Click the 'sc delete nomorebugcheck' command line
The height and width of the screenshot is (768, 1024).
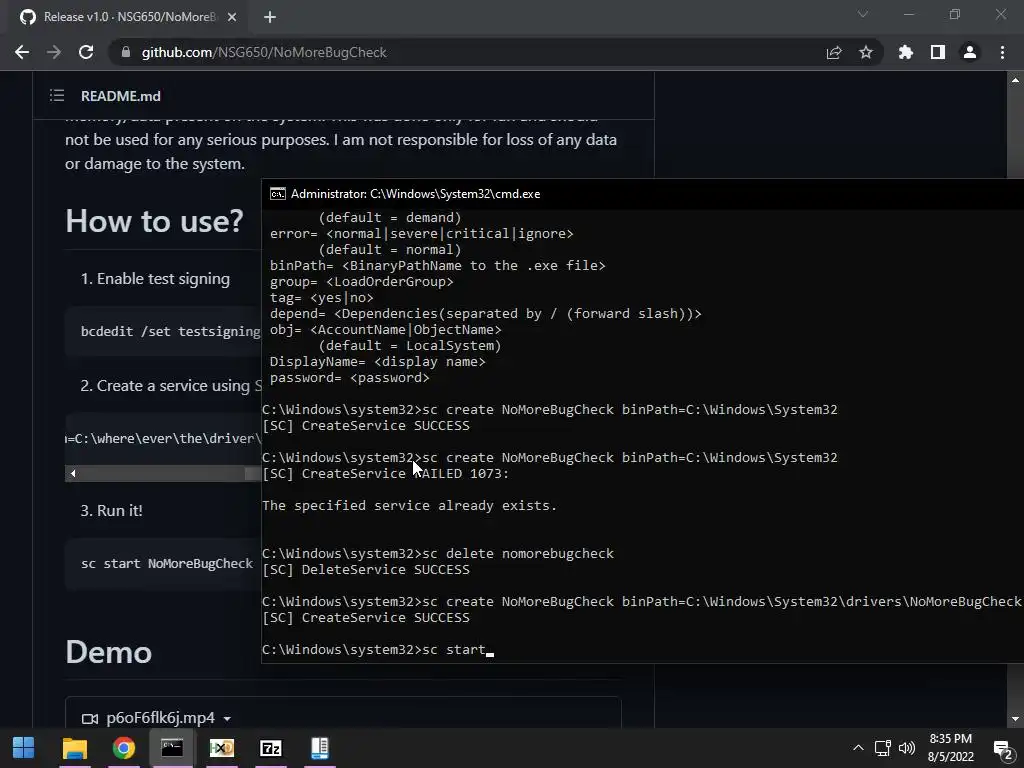click(438, 553)
